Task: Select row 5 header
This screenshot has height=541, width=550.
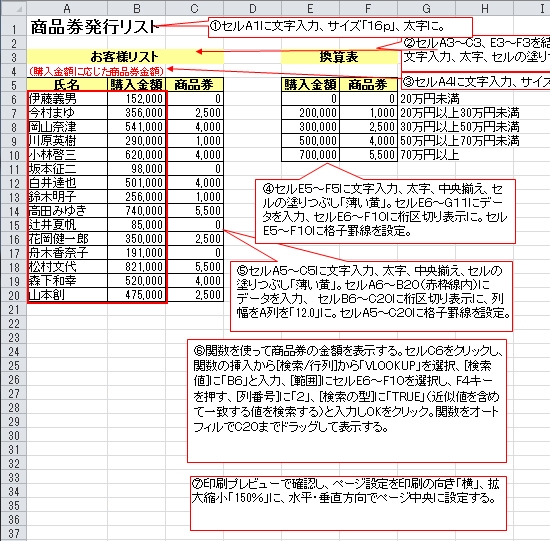Action: [13, 85]
